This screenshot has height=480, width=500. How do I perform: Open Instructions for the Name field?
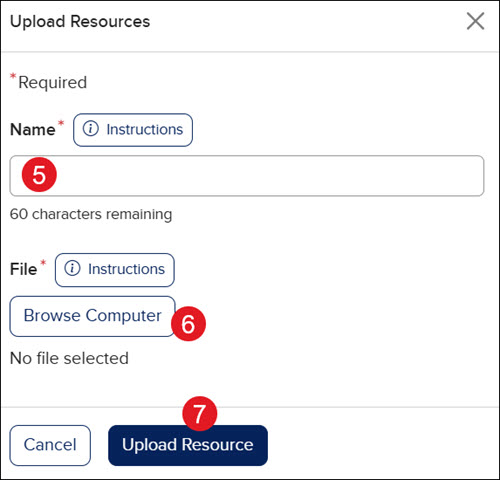(133, 130)
